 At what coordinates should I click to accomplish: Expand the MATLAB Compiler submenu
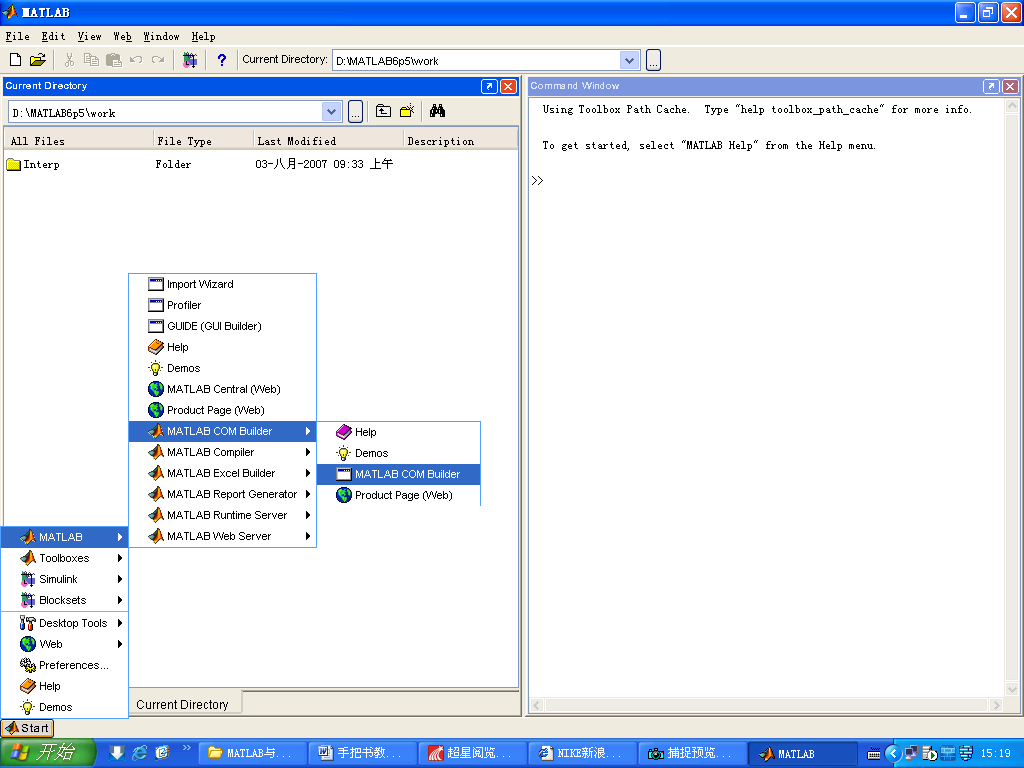[x=223, y=452]
